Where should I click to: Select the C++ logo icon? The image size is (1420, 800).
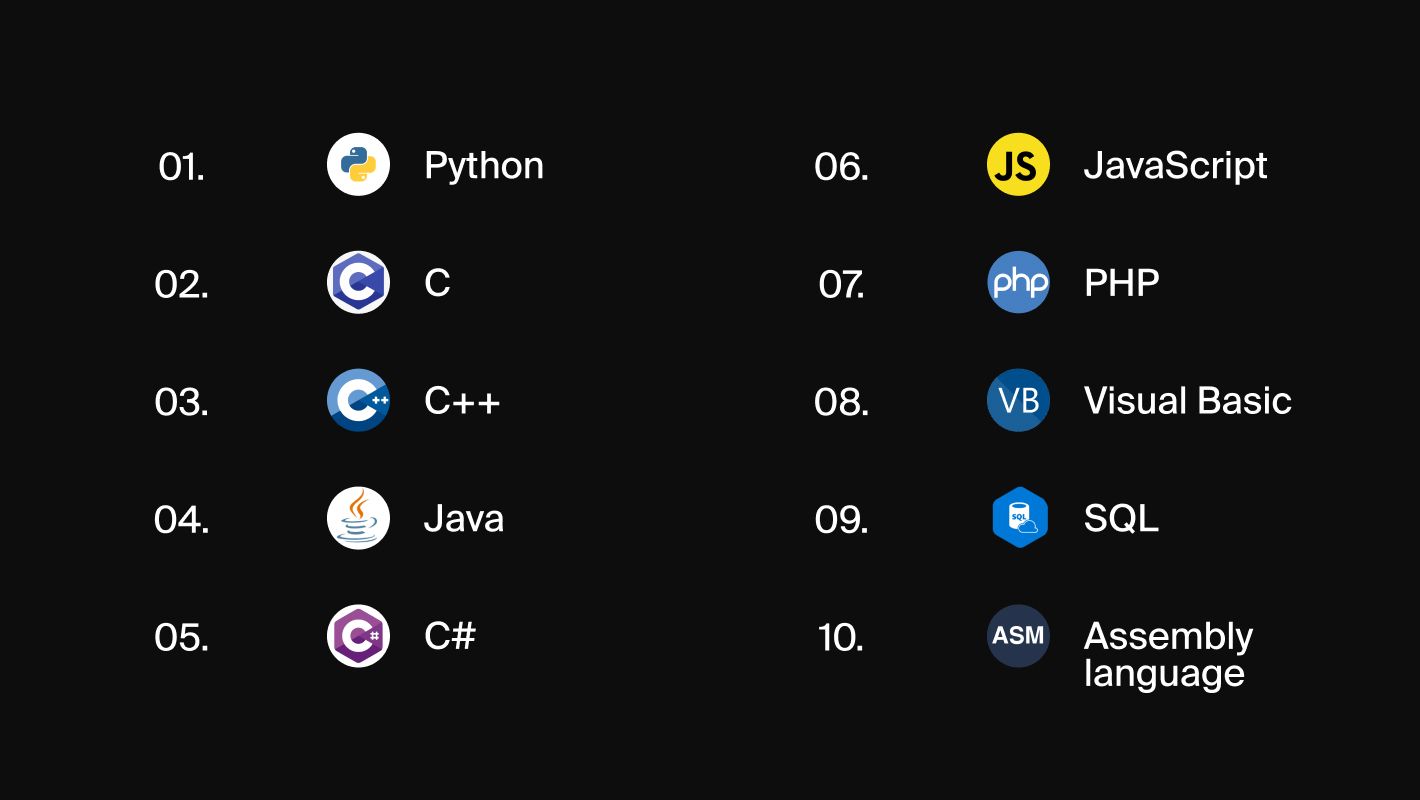tap(358, 400)
